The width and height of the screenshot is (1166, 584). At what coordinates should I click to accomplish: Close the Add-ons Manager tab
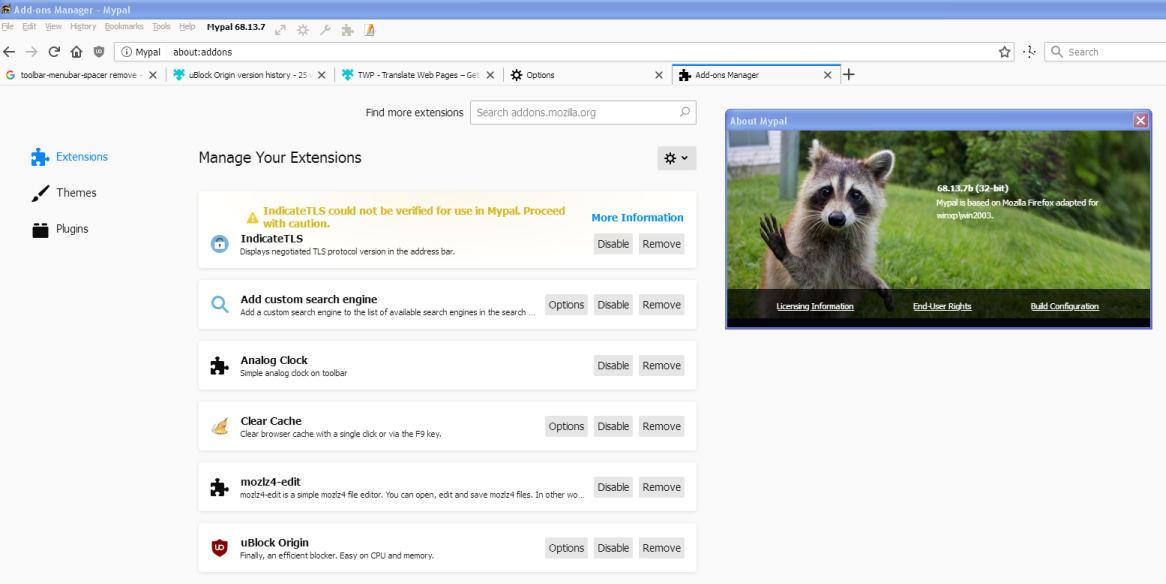[828, 75]
